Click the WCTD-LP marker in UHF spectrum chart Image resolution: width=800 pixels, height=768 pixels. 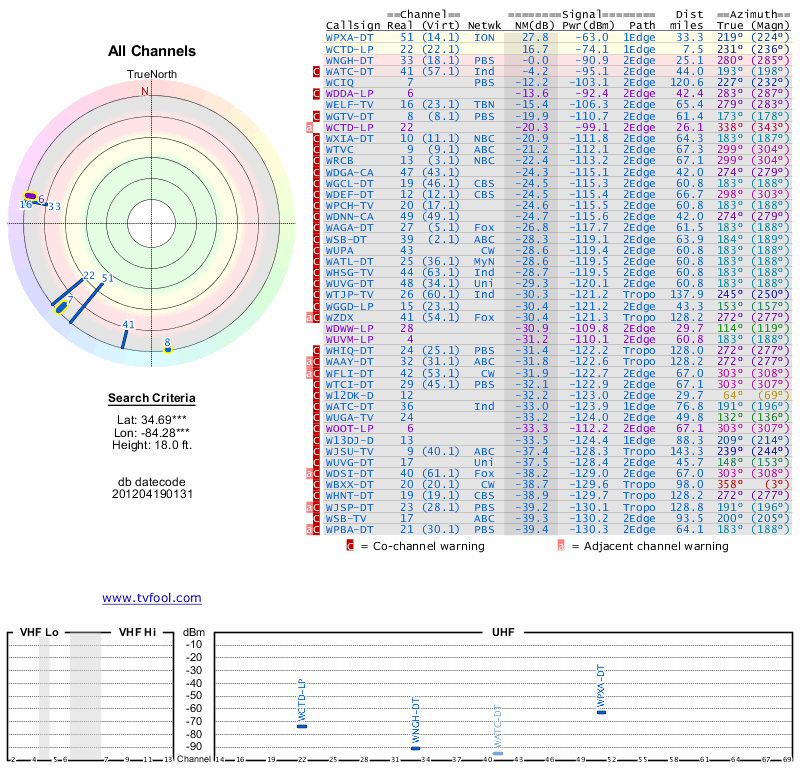point(302,726)
